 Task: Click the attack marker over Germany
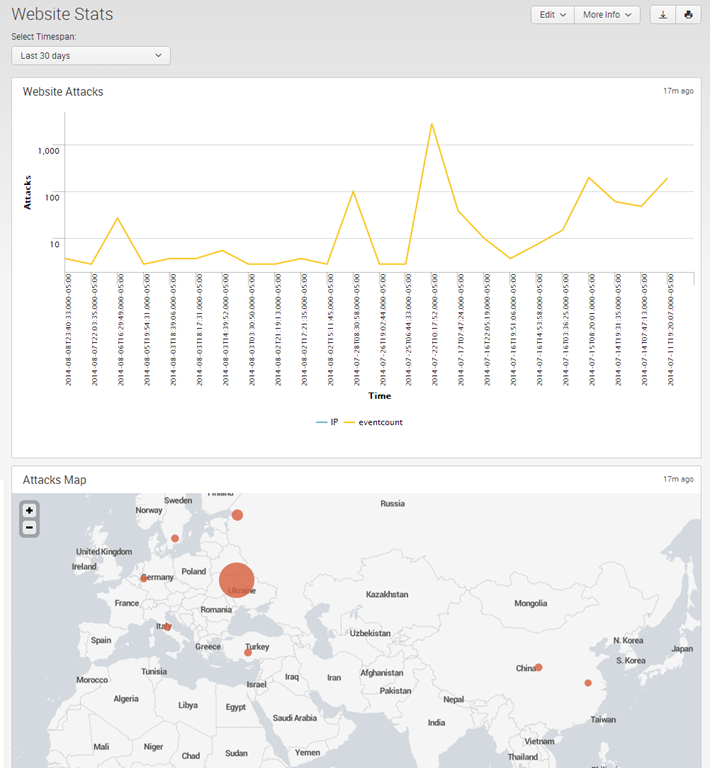tap(144, 578)
